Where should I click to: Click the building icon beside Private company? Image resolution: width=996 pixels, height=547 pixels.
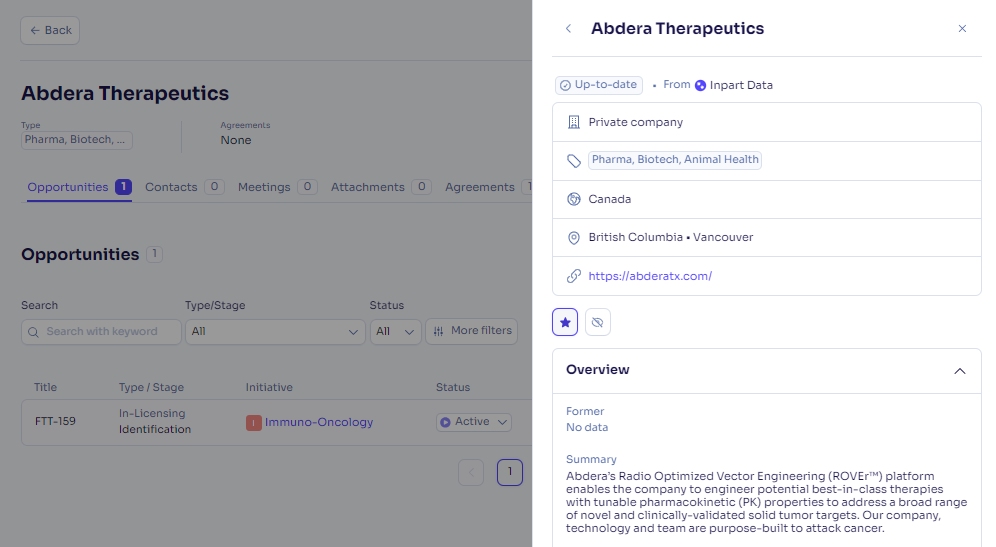(574, 122)
